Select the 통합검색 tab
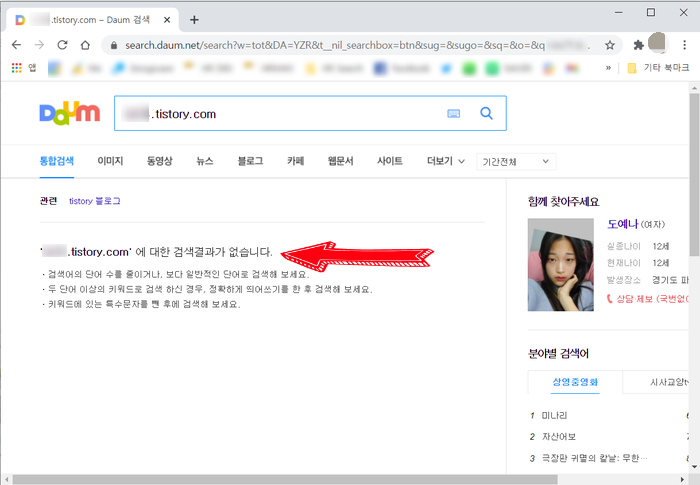The height and width of the screenshot is (485, 700). [x=57, y=161]
